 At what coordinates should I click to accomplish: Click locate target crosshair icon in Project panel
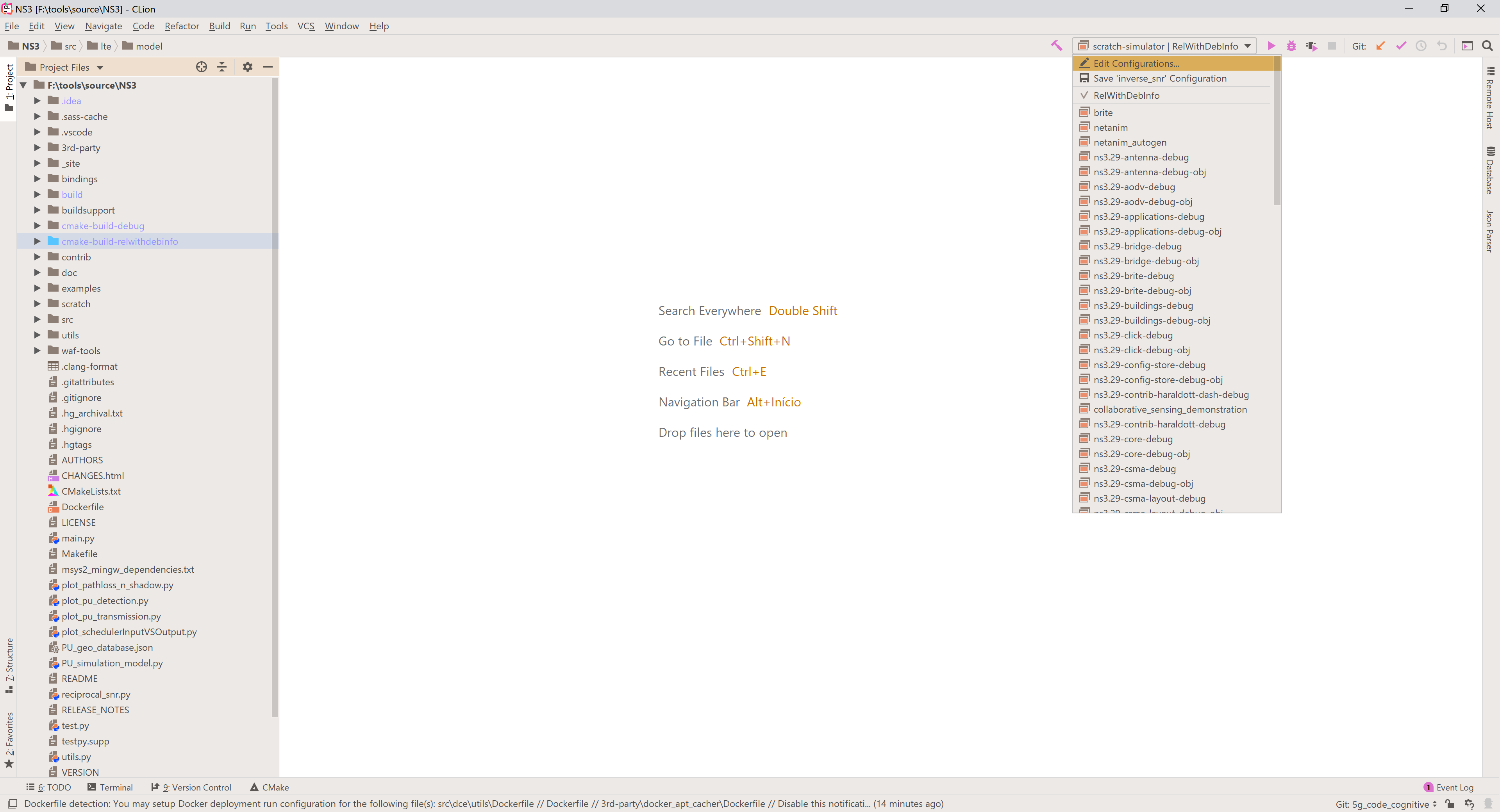[x=202, y=67]
